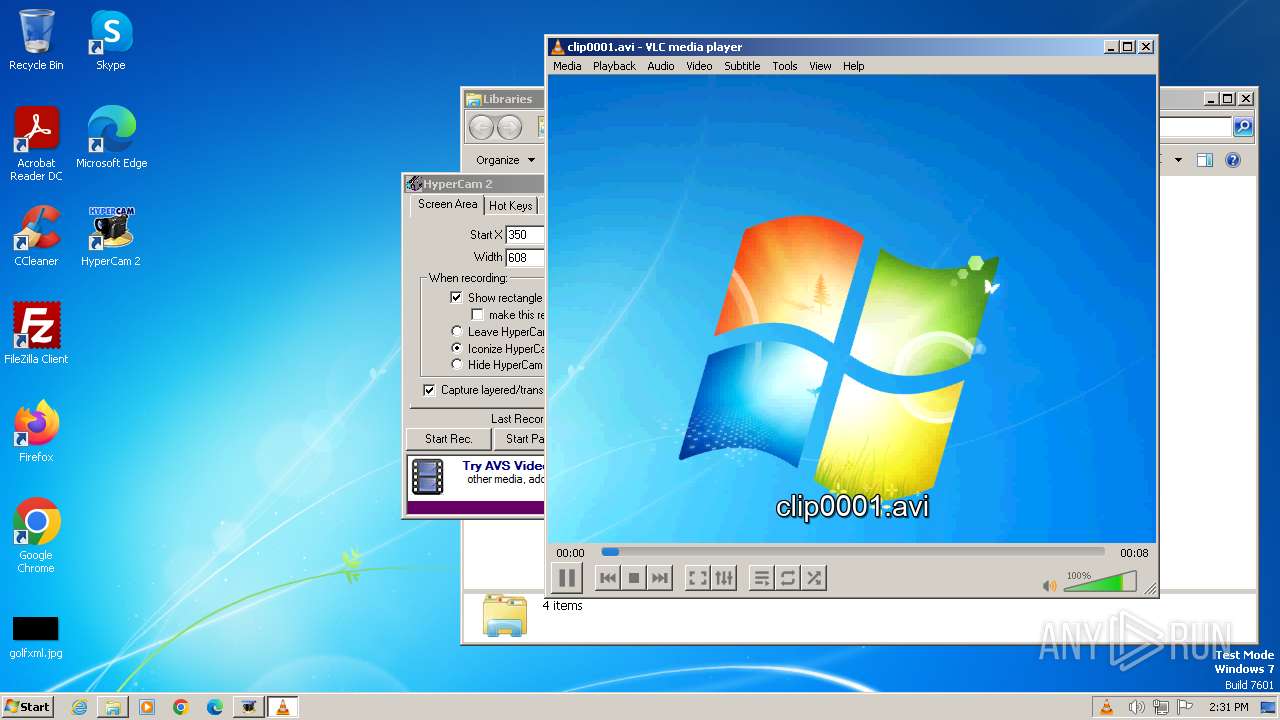
Task: Open the Tools menu in VLC
Action: (785, 66)
